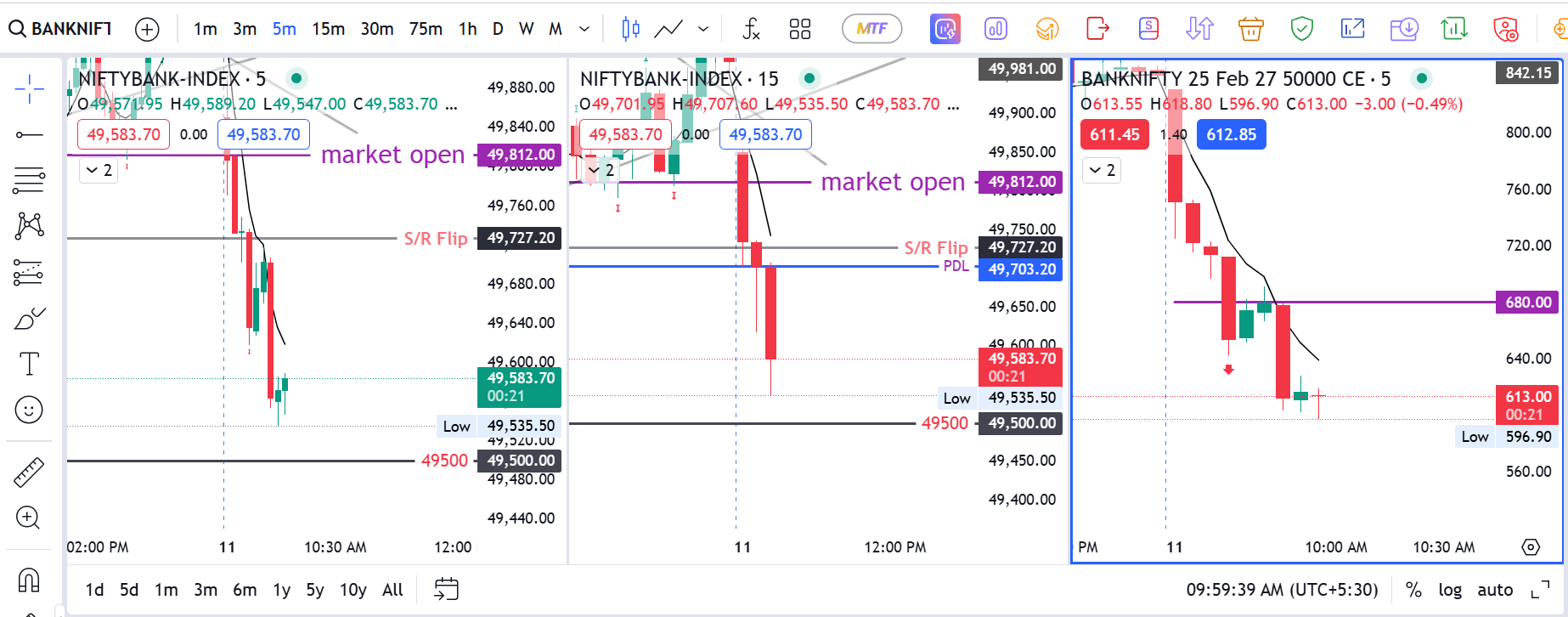The image size is (1568, 617).
Task: Select the zoom in tool
Action: [29, 518]
